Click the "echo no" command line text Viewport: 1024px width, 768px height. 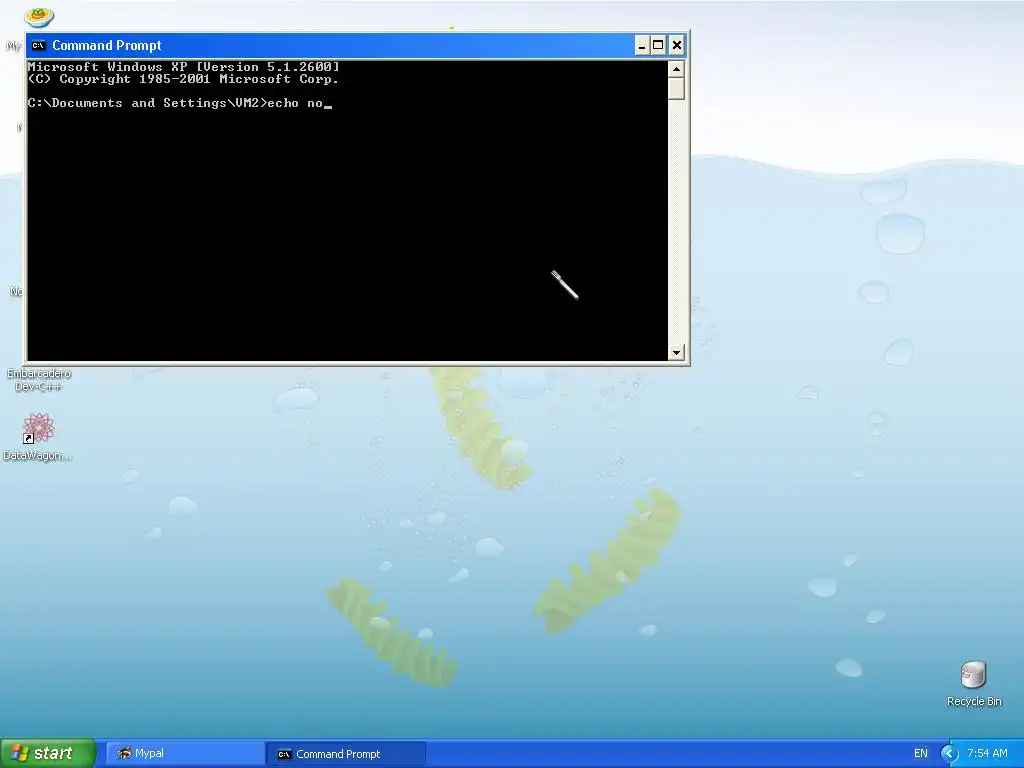tap(295, 103)
